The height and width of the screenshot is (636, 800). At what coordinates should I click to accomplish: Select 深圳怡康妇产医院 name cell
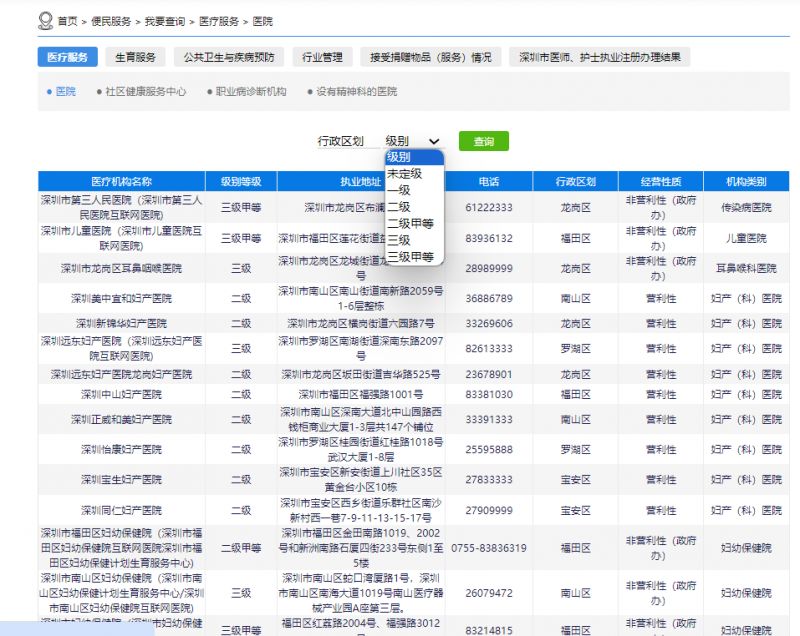click(121, 449)
